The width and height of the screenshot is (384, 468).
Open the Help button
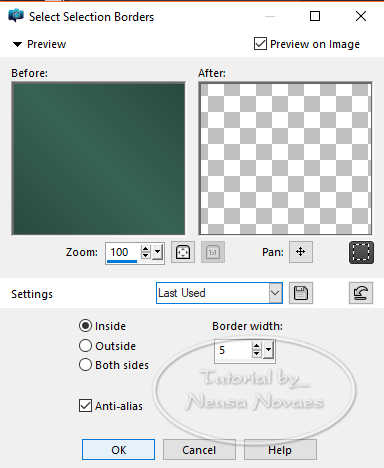(280, 450)
